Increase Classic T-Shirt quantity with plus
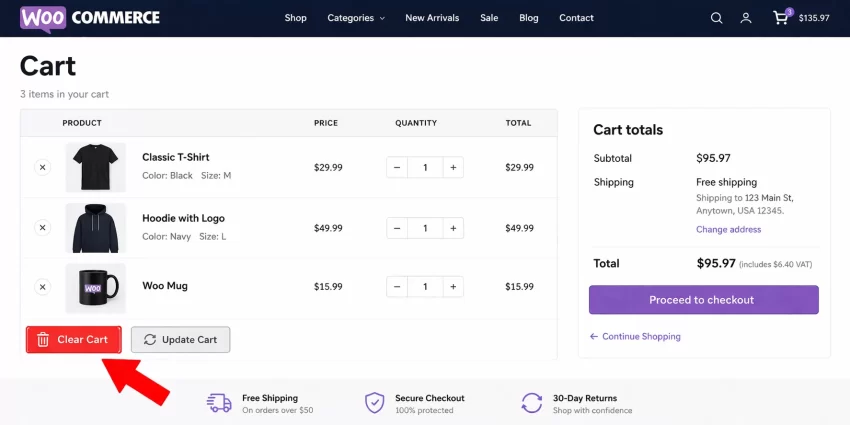 coord(453,168)
